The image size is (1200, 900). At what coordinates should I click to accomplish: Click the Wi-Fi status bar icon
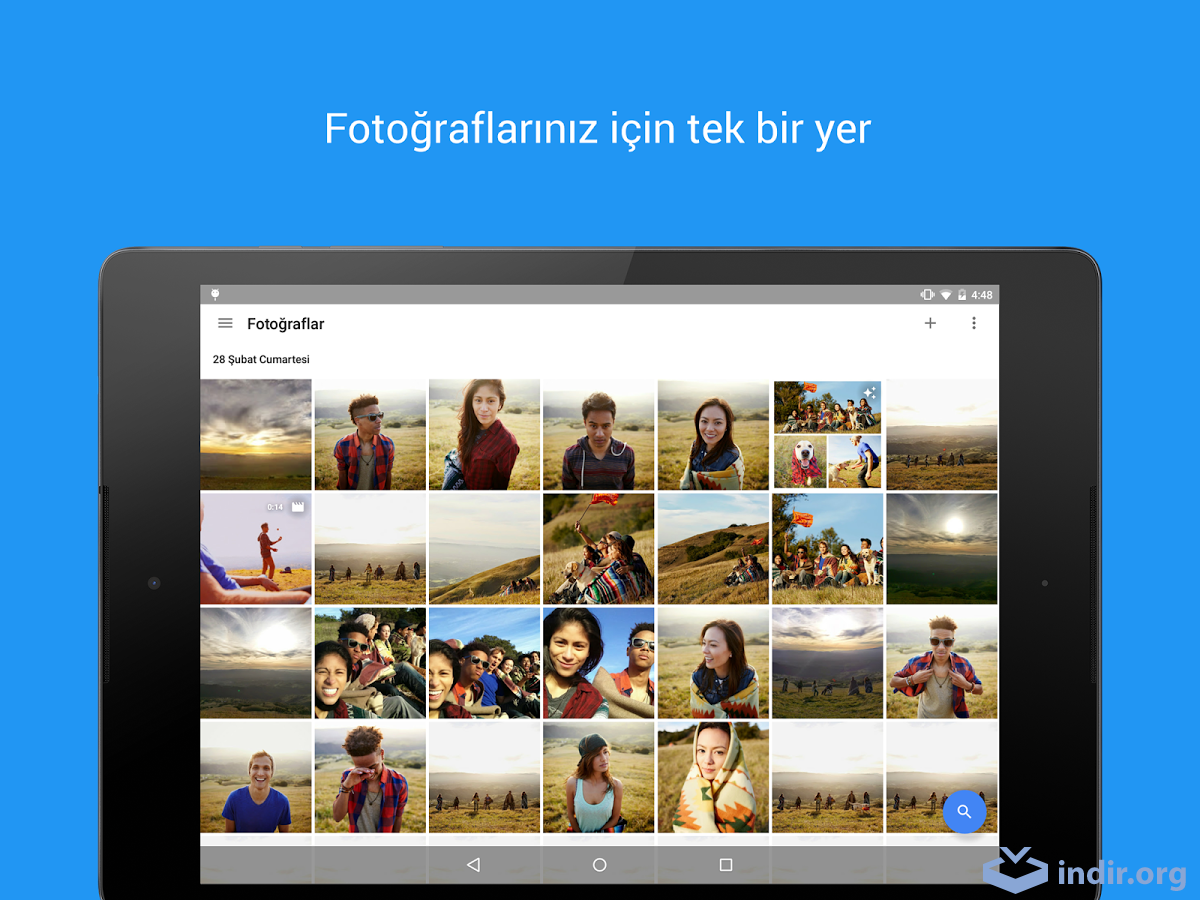point(944,294)
